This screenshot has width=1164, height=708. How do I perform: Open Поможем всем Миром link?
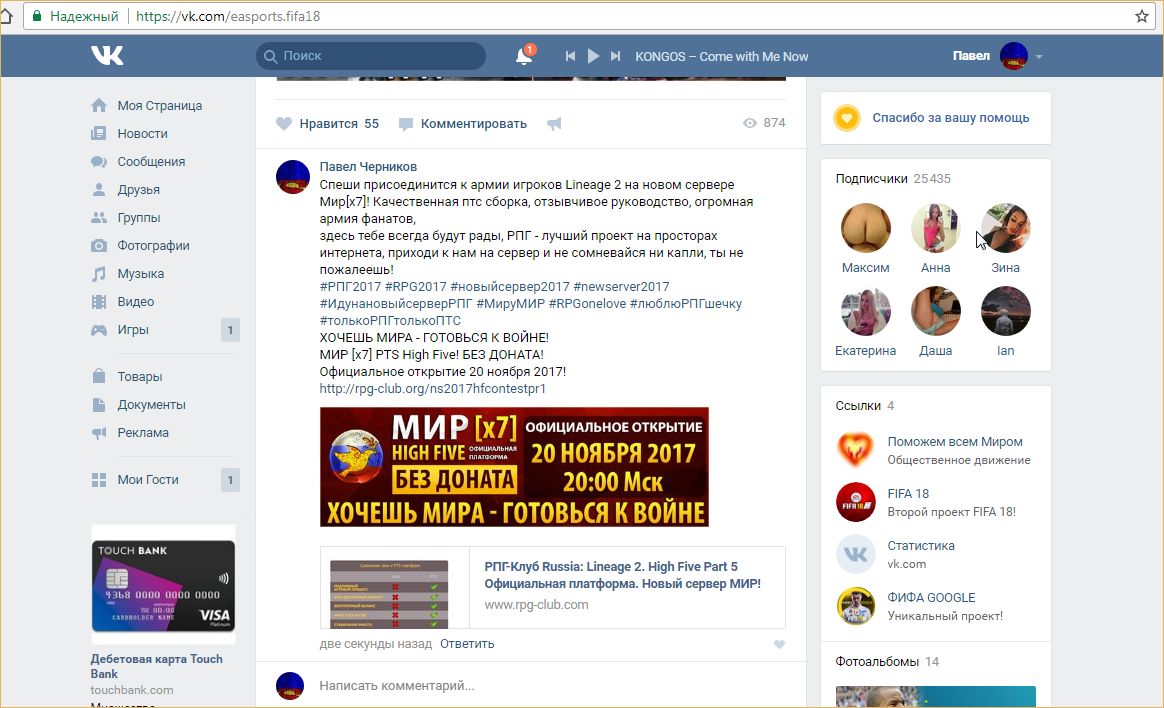click(955, 442)
